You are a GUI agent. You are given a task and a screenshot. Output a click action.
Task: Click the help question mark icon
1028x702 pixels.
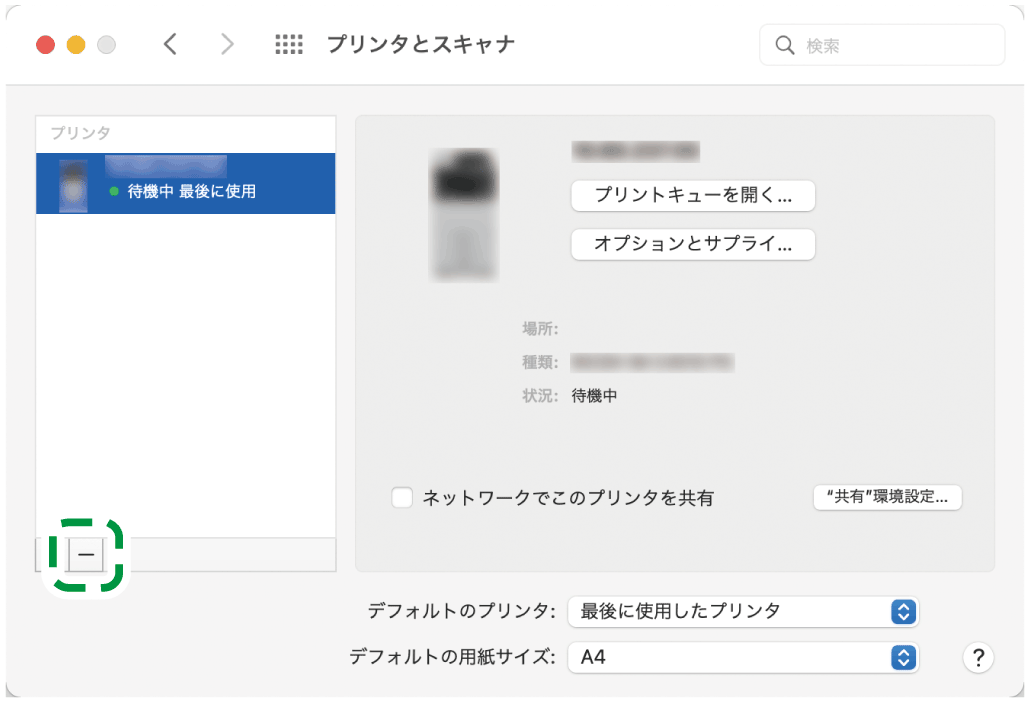click(978, 658)
